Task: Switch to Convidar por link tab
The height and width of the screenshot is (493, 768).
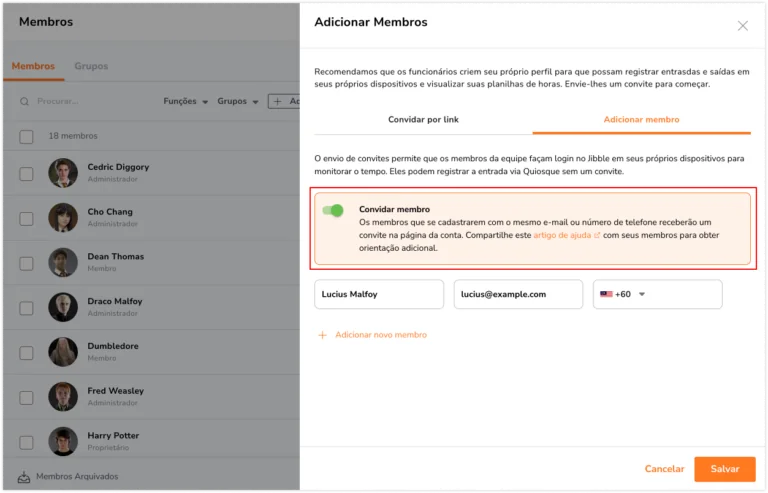Action: pos(423,119)
